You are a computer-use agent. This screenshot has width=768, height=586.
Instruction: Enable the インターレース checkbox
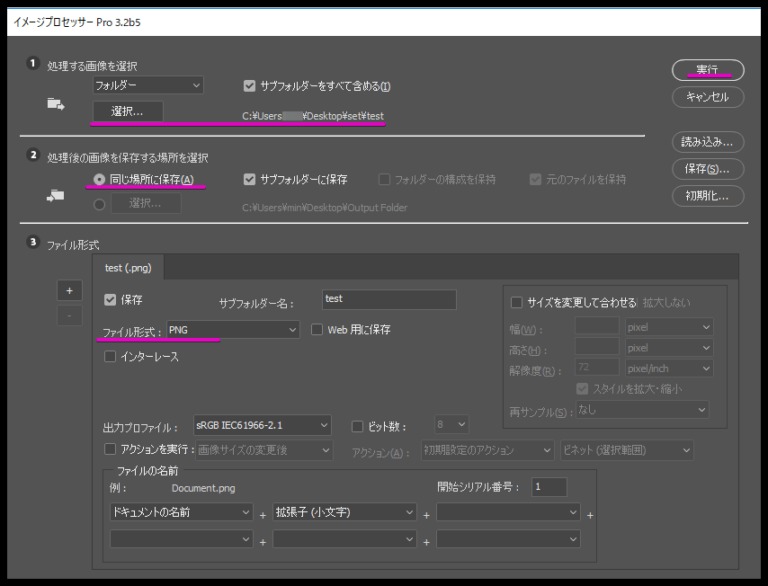(x=111, y=357)
